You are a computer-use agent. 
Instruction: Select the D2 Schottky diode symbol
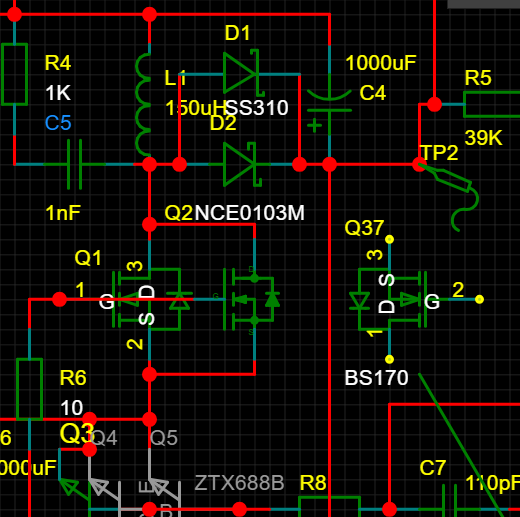pos(241,164)
